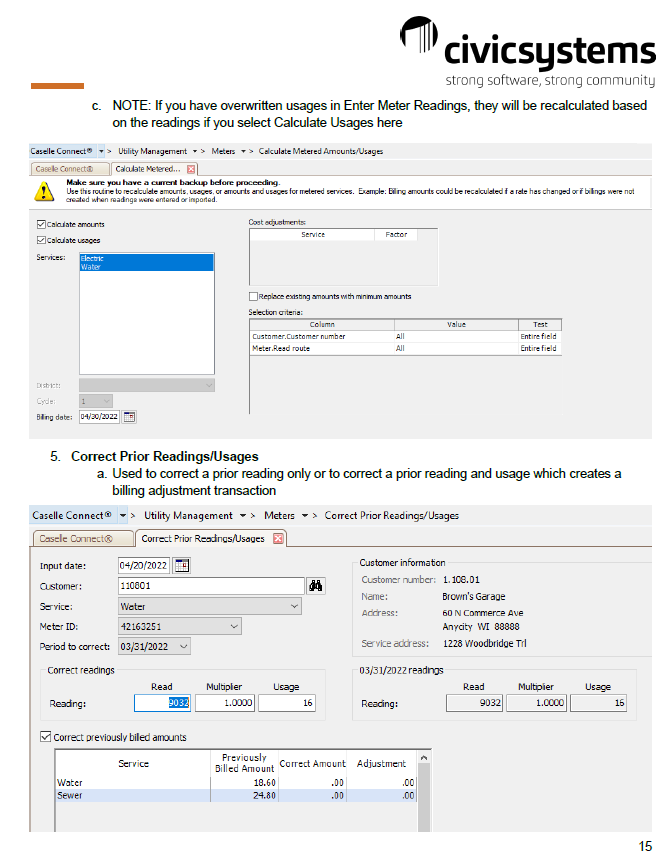This screenshot has width=668, height=865.
Task: Click the Adjustment column header
Action: pos(381,763)
